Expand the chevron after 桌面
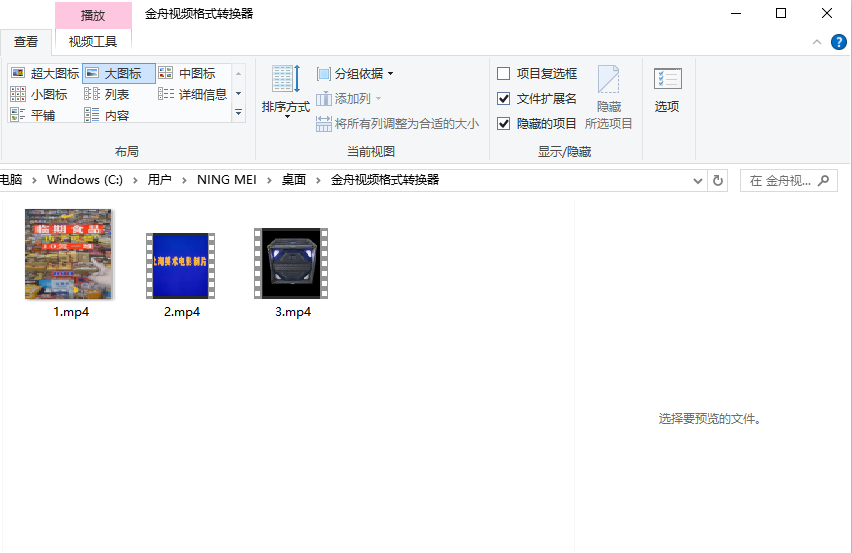The image size is (852, 553). coord(318,180)
